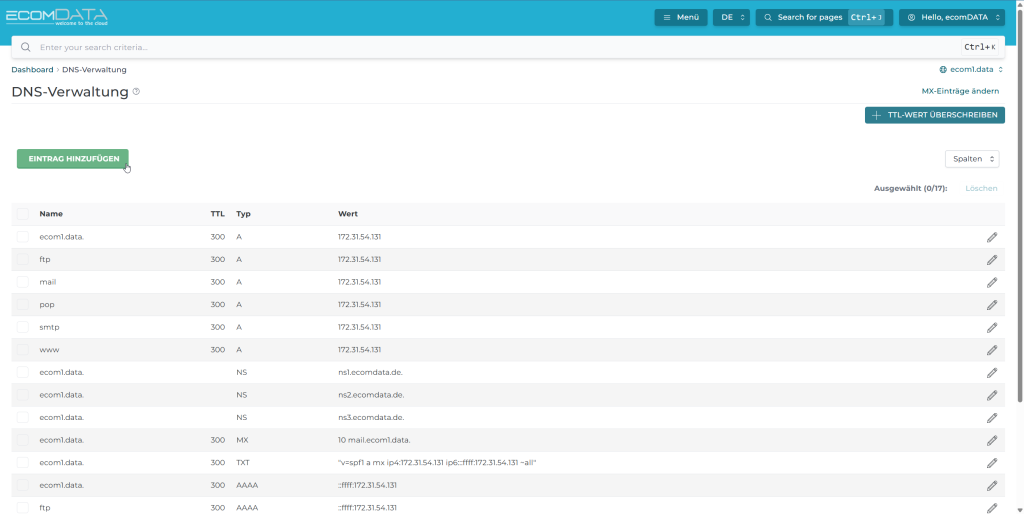Go to Dashboard breadcrumb

point(32,70)
